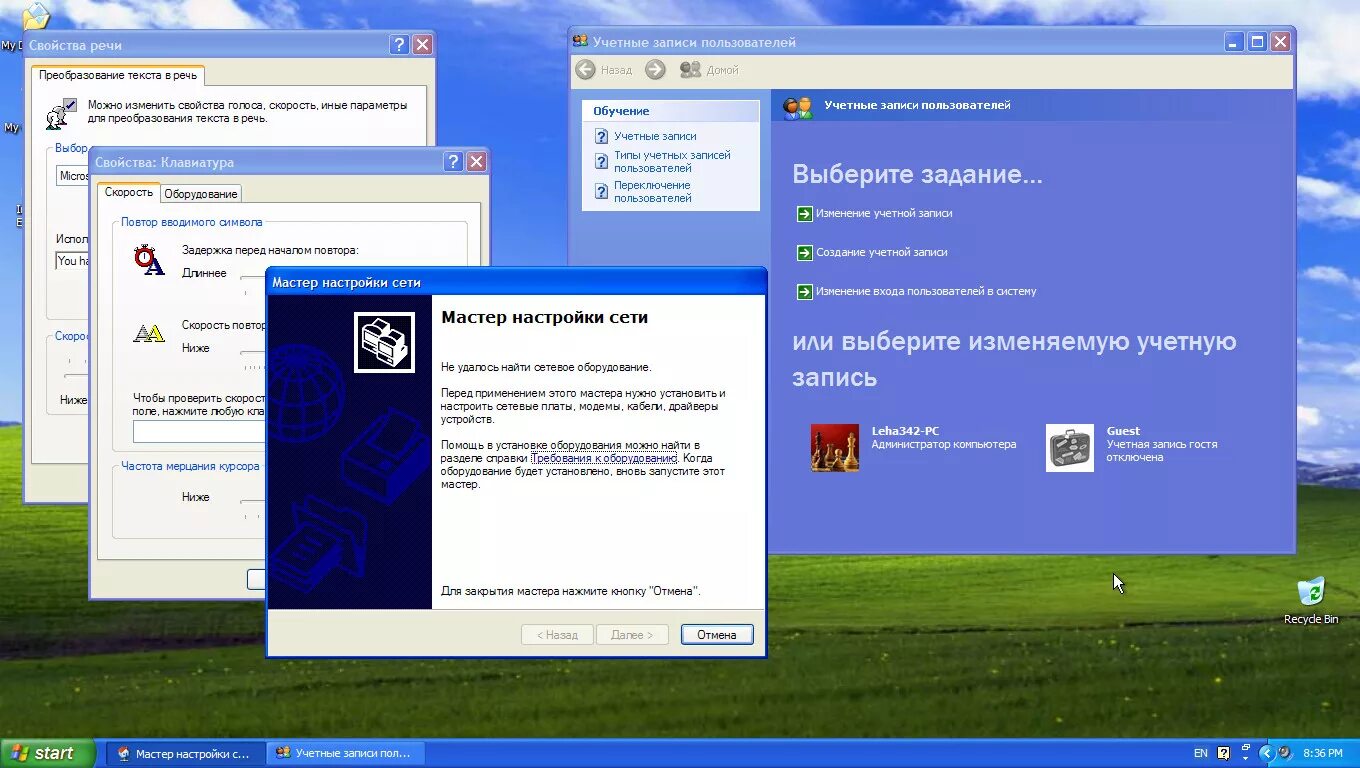Switch to Мастер настройки сети taskbar button
The height and width of the screenshot is (768, 1360).
(185, 753)
